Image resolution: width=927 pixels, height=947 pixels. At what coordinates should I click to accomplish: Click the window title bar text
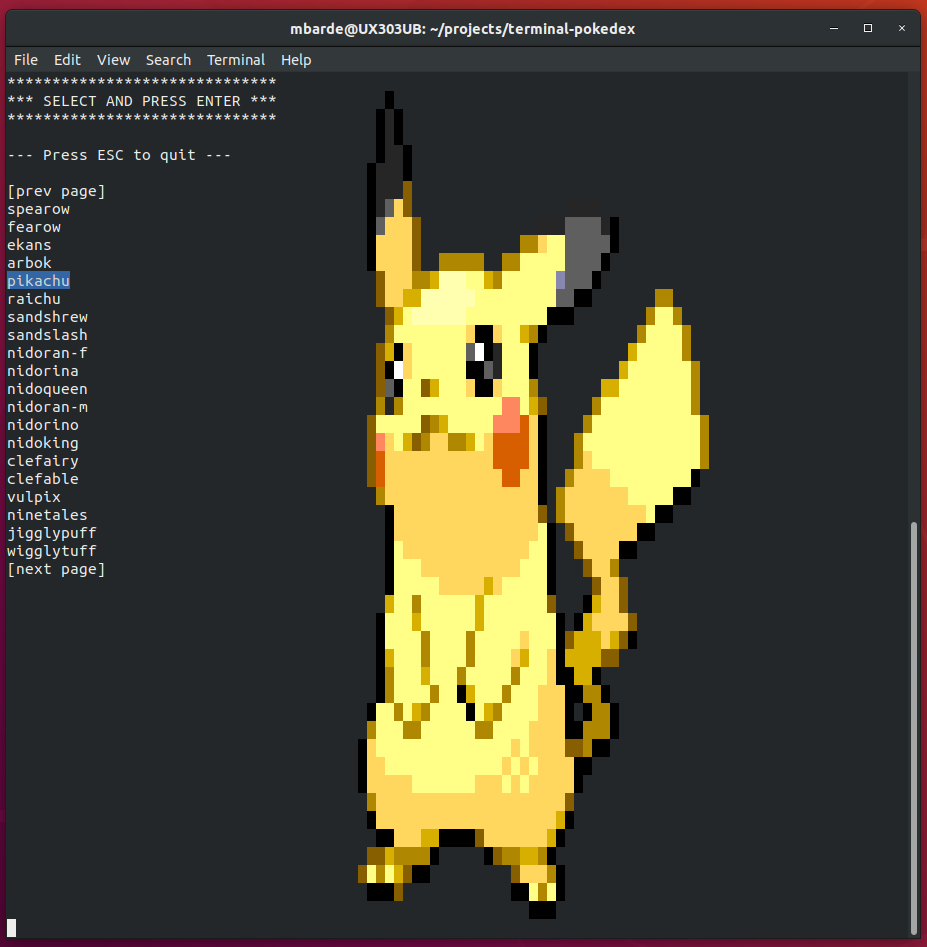[463, 29]
